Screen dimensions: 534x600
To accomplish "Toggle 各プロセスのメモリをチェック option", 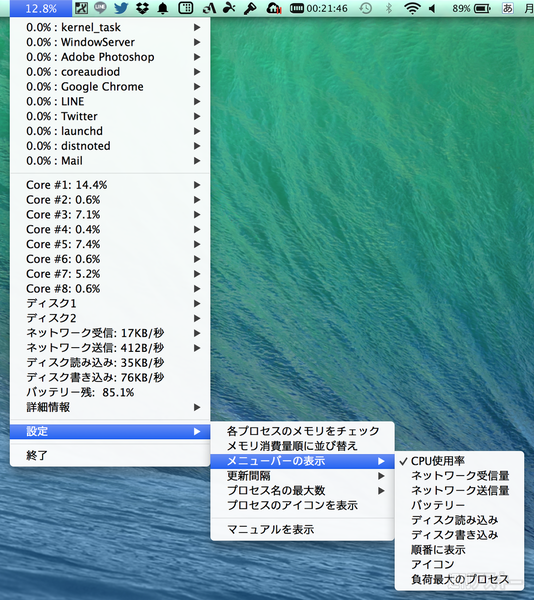I will tap(302, 431).
